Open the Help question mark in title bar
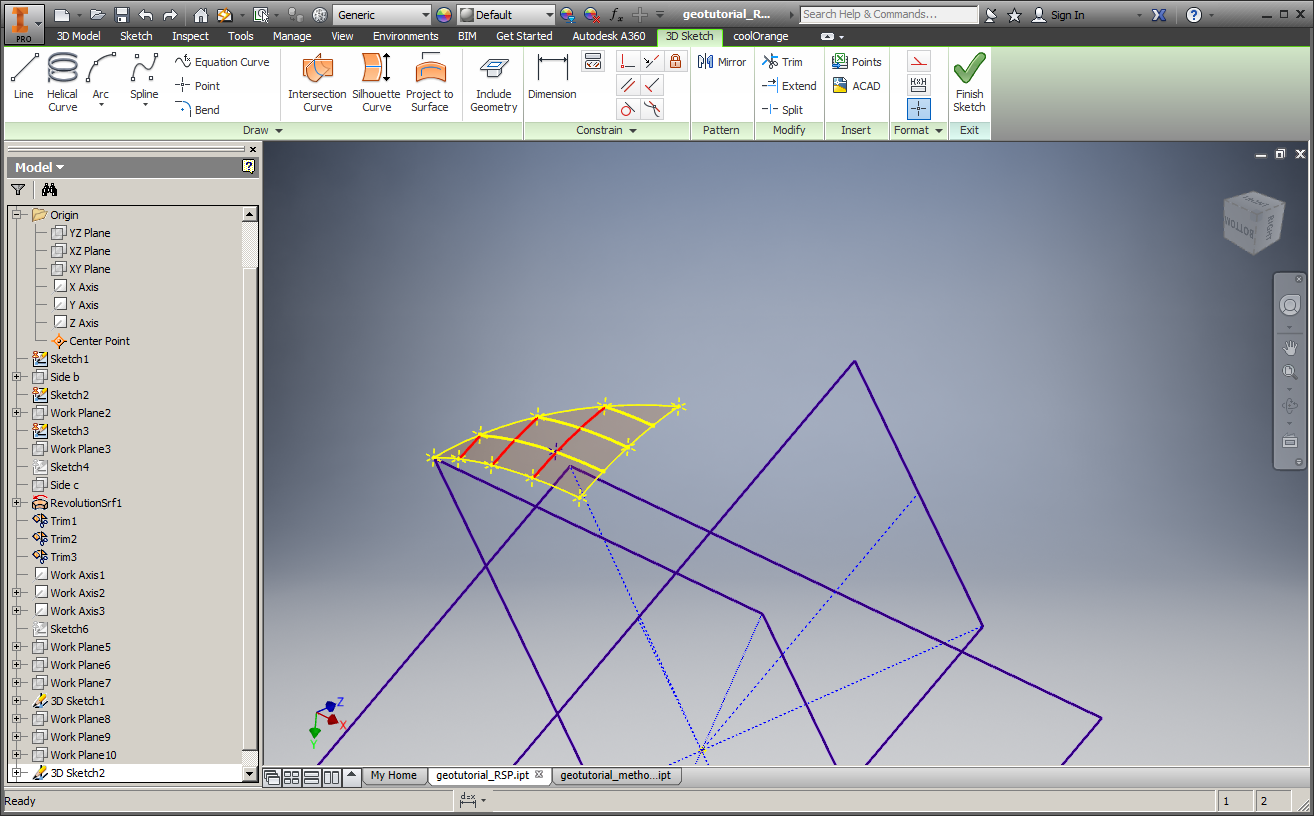Screen dimensions: 1314x816 pyautogui.click(x=1193, y=15)
